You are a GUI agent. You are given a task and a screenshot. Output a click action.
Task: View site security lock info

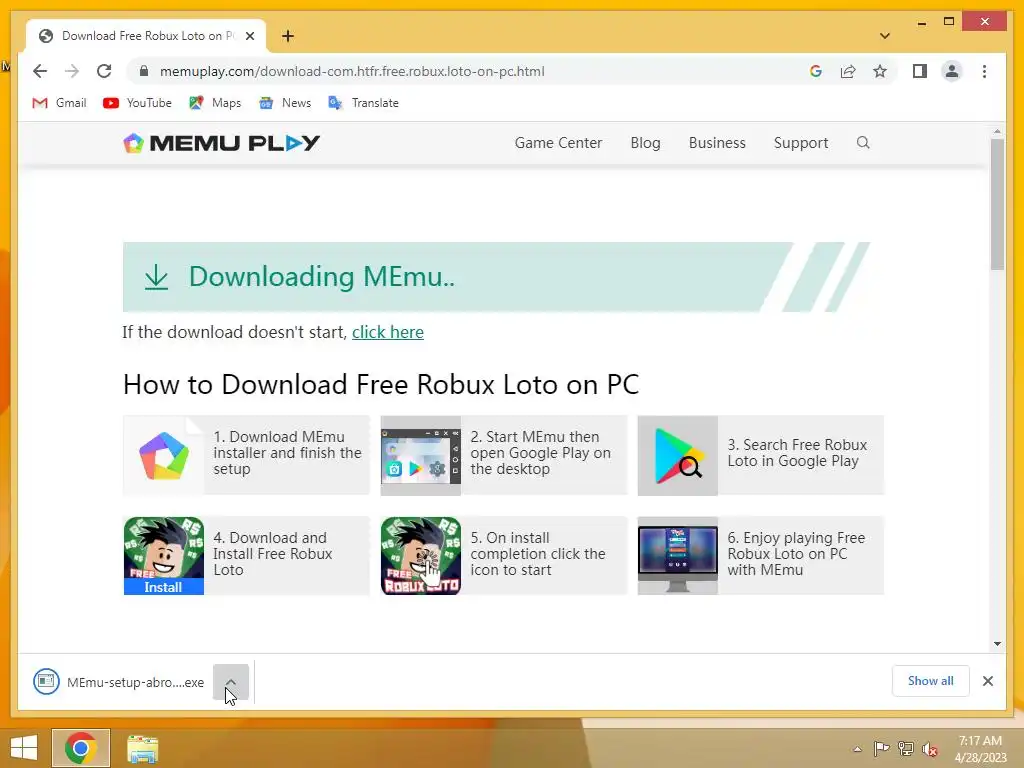pyautogui.click(x=144, y=71)
